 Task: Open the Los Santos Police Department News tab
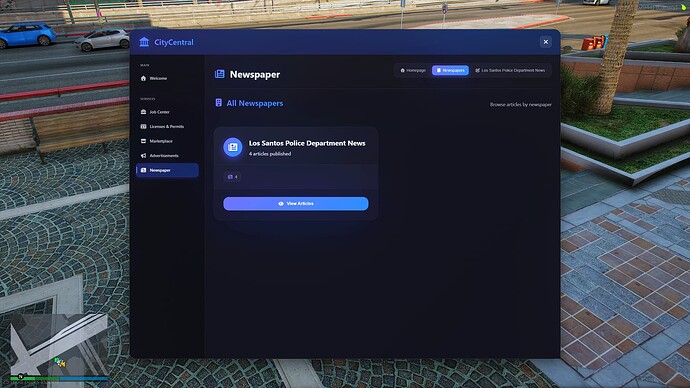click(510, 70)
